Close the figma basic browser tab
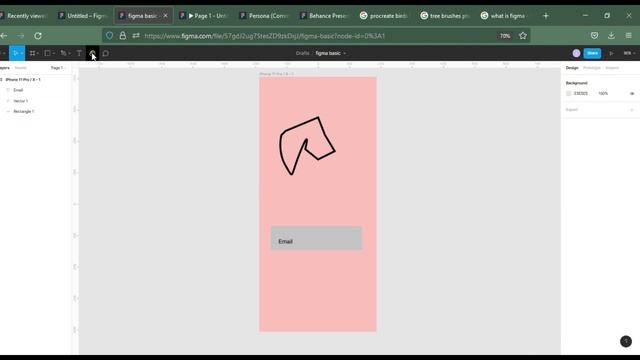640x360 pixels. coord(165,16)
